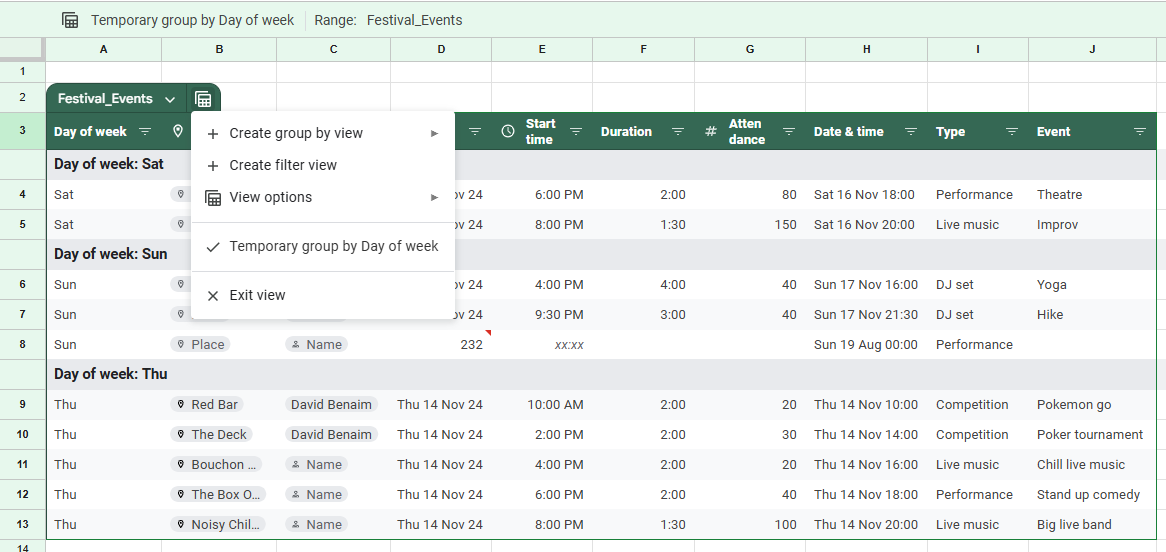Click Stand up comedy event cell
1166x552 pixels.
click(1092, 495)
